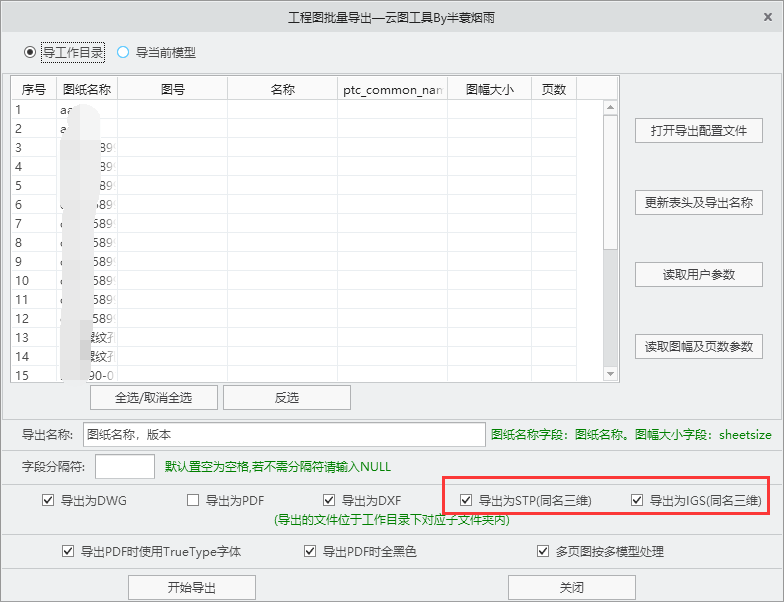784x602 pixels.
Task: Click the 关闭 button
Action: 572,587
